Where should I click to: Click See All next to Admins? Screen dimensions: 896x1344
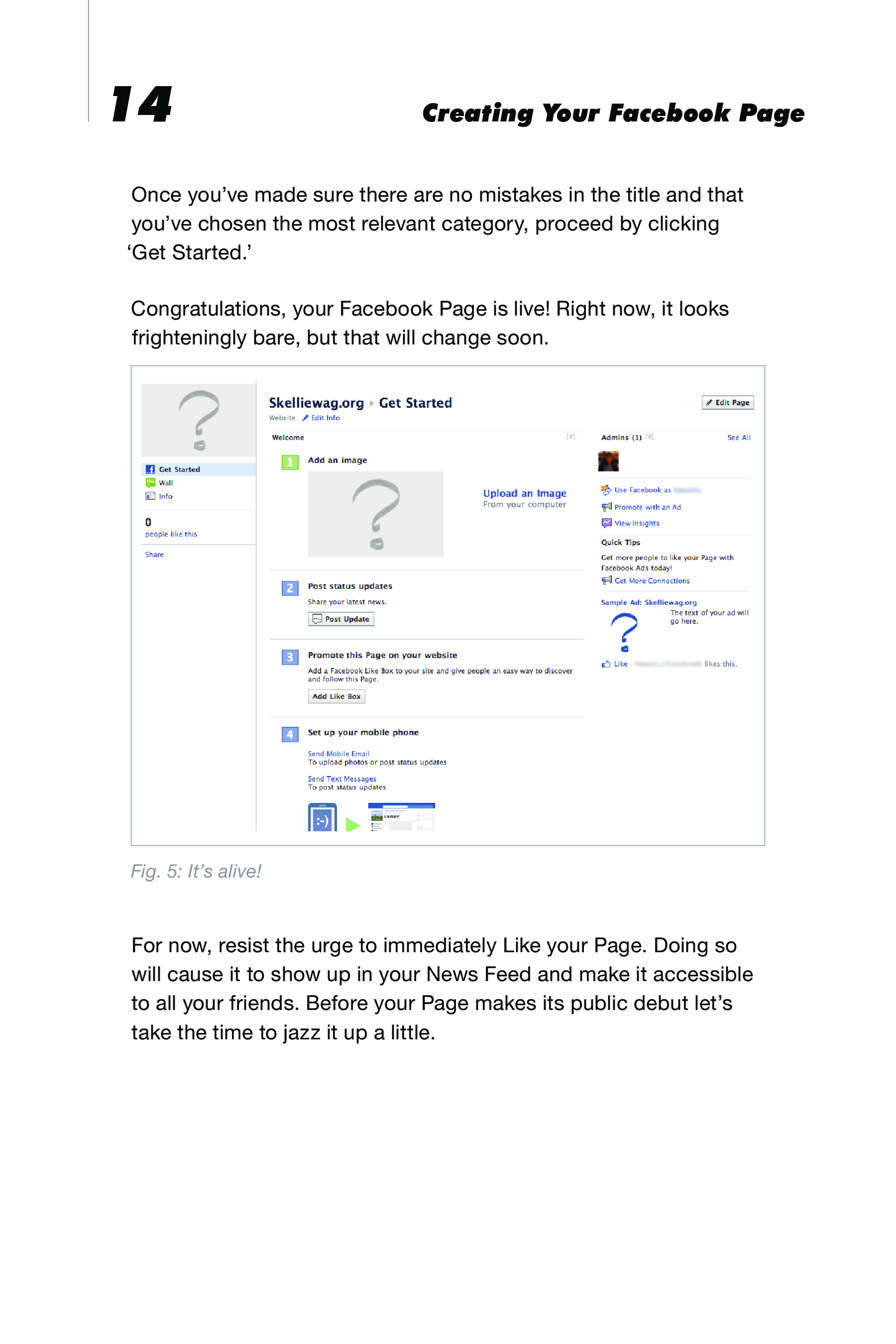738,438
